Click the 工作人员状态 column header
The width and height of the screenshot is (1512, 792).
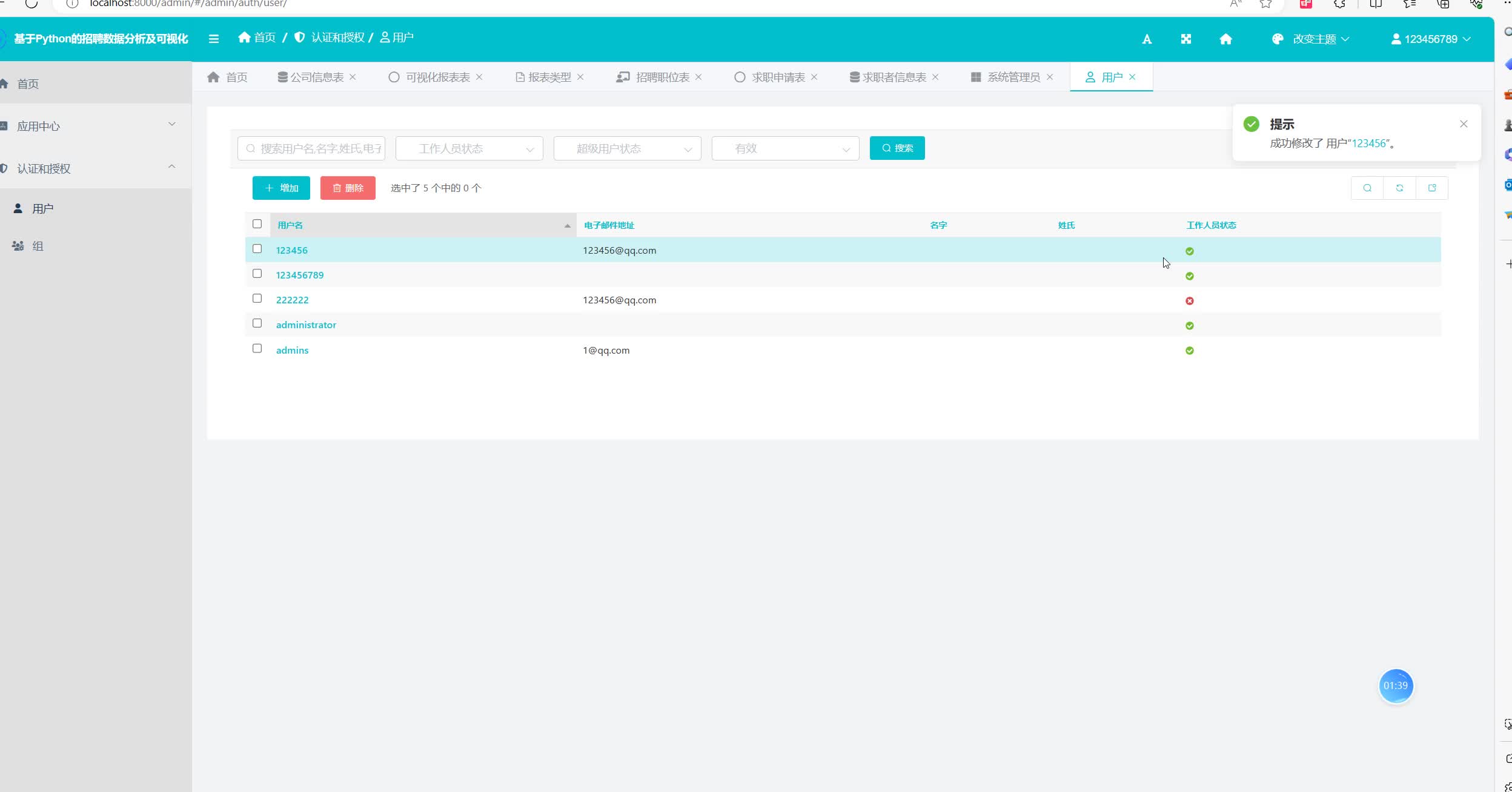(1211, 225)
